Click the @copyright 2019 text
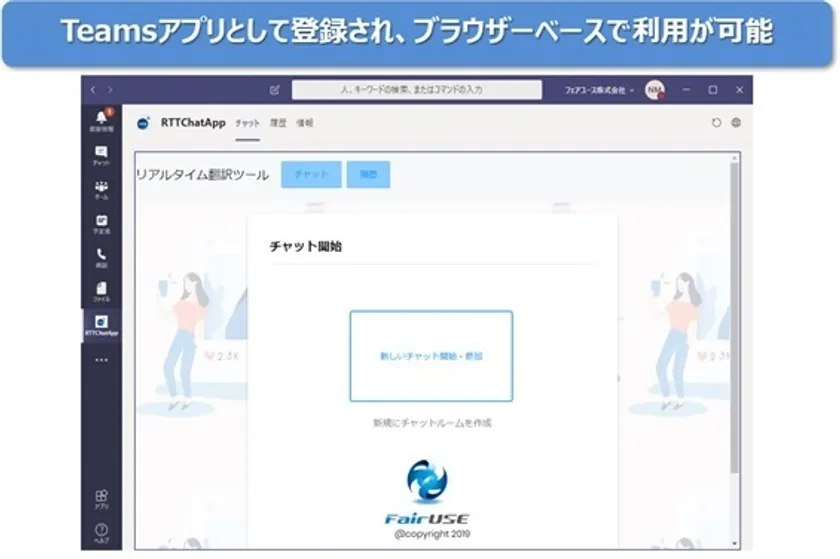 point(432,534)
